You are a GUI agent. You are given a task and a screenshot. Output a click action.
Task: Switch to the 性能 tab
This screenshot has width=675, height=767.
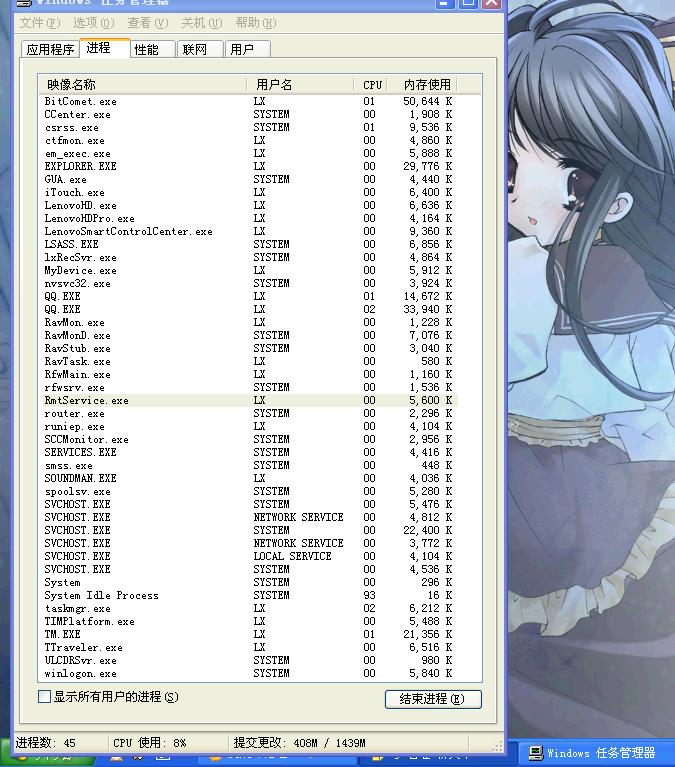pyautogui.click(x=152, y=49)
